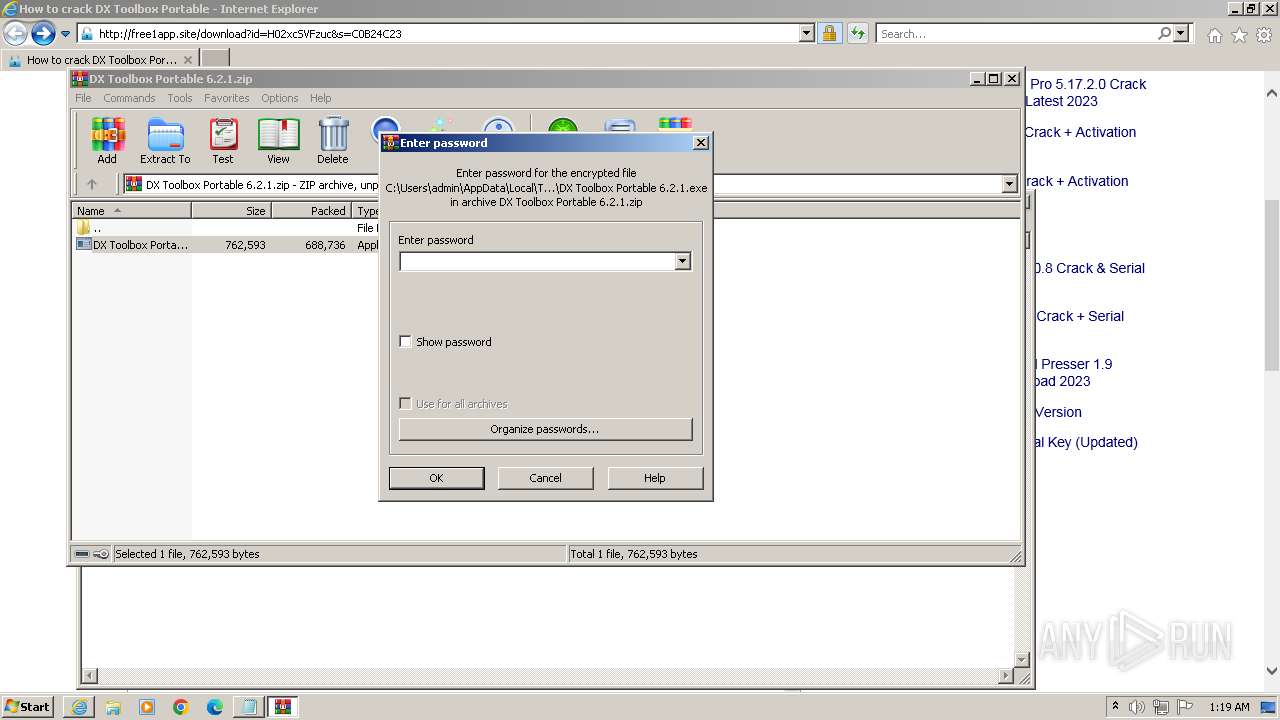Click the drive icon in WinRAR status bar
The height and width of the screenshot is (720, 1280).
82,554
